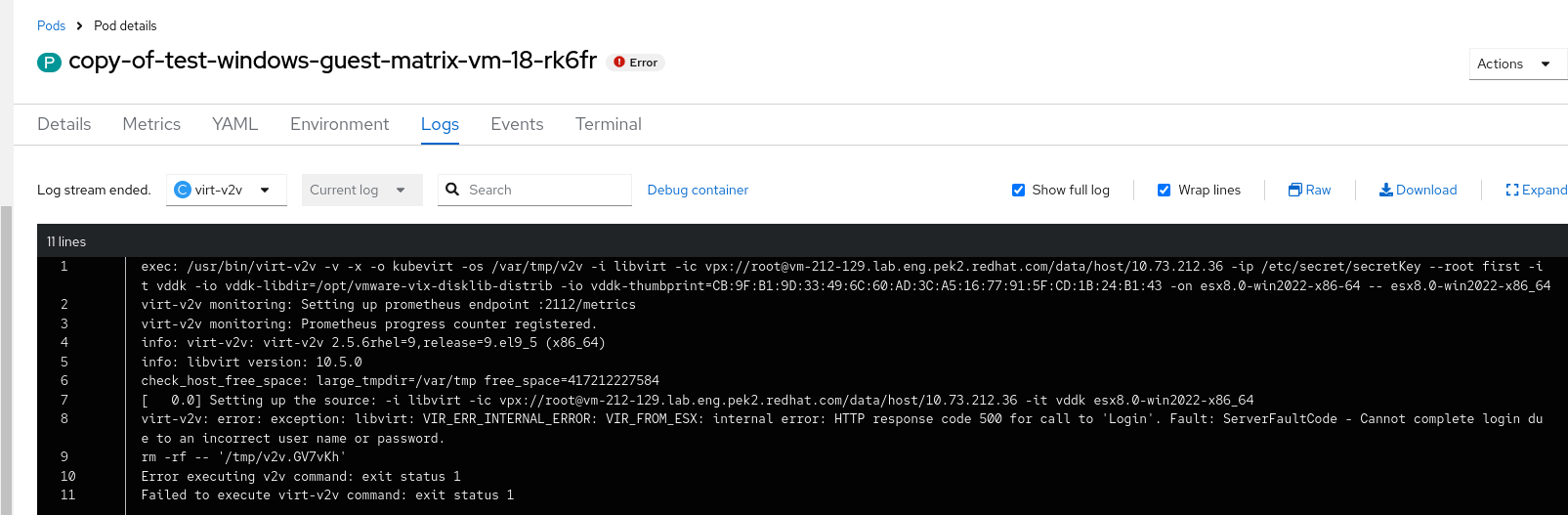Click the search magnifier icon
The width and height of the screenshot is (1568, 515).
(x=452, y=190)
